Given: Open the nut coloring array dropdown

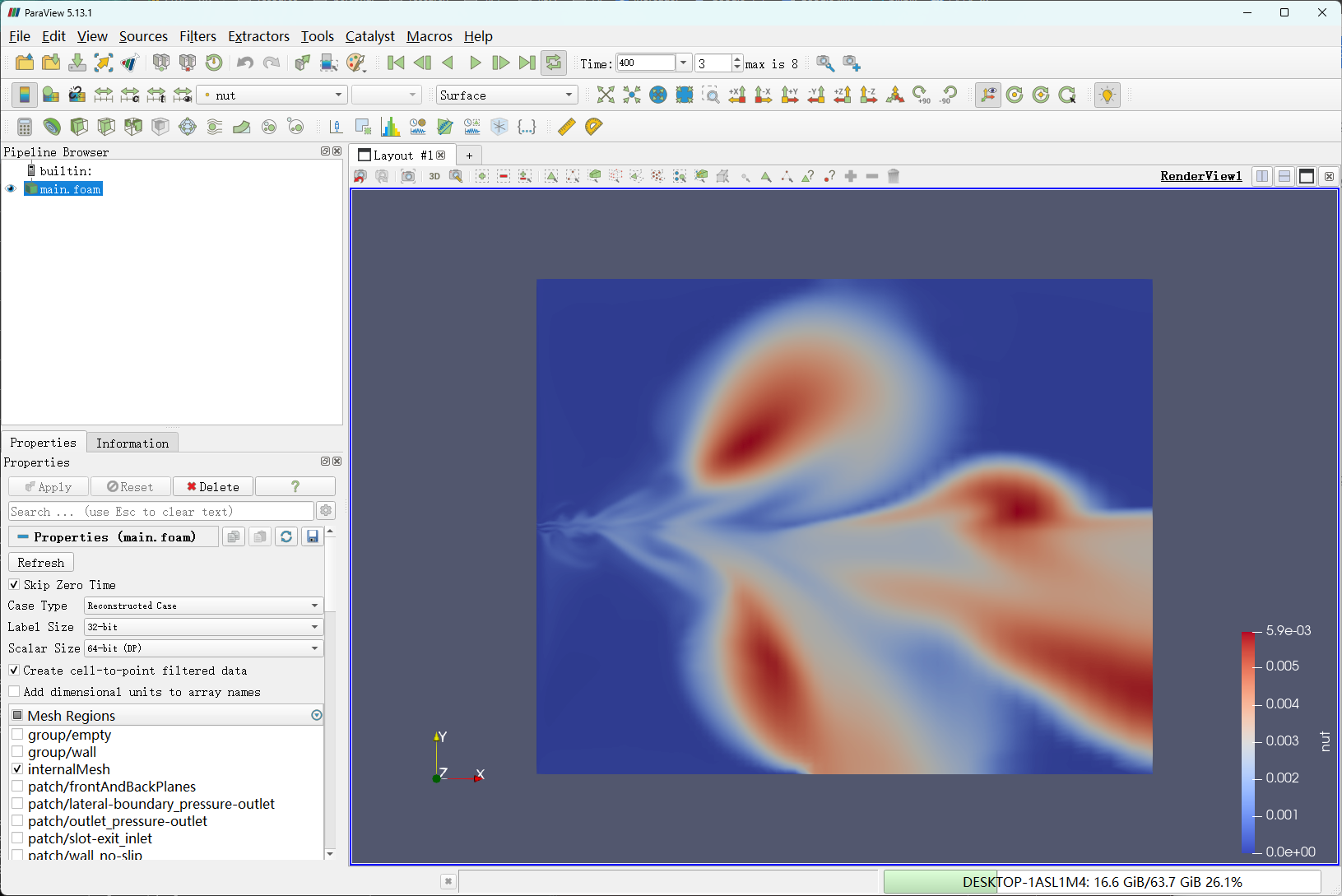Looking at the screenshot, I should pos(272,95).
